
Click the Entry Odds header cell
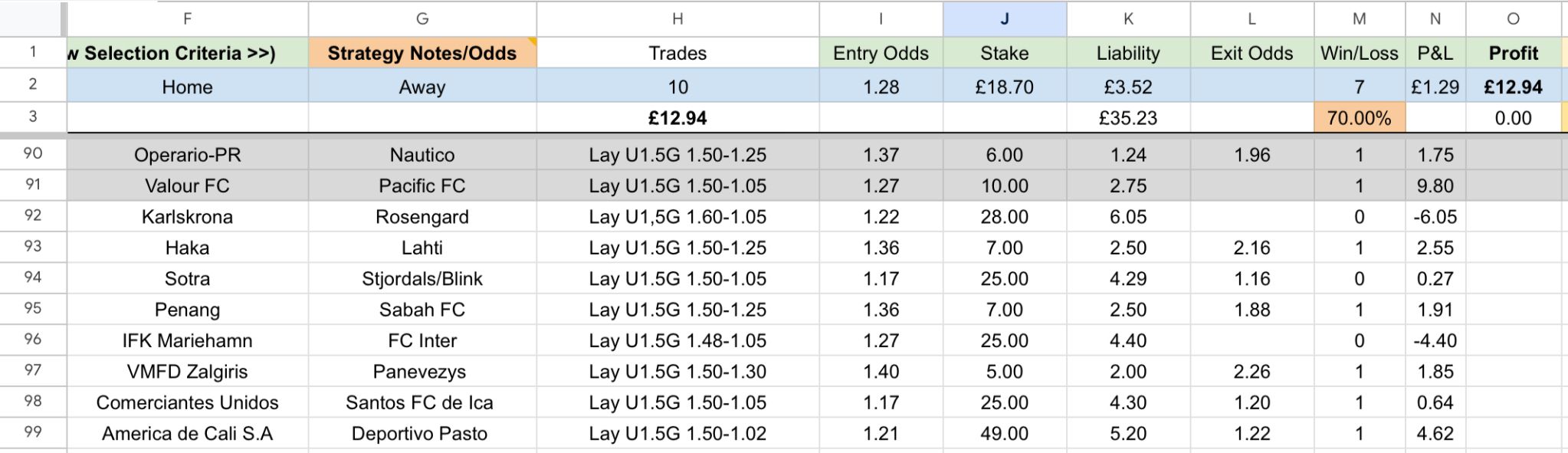coord(881,53)
